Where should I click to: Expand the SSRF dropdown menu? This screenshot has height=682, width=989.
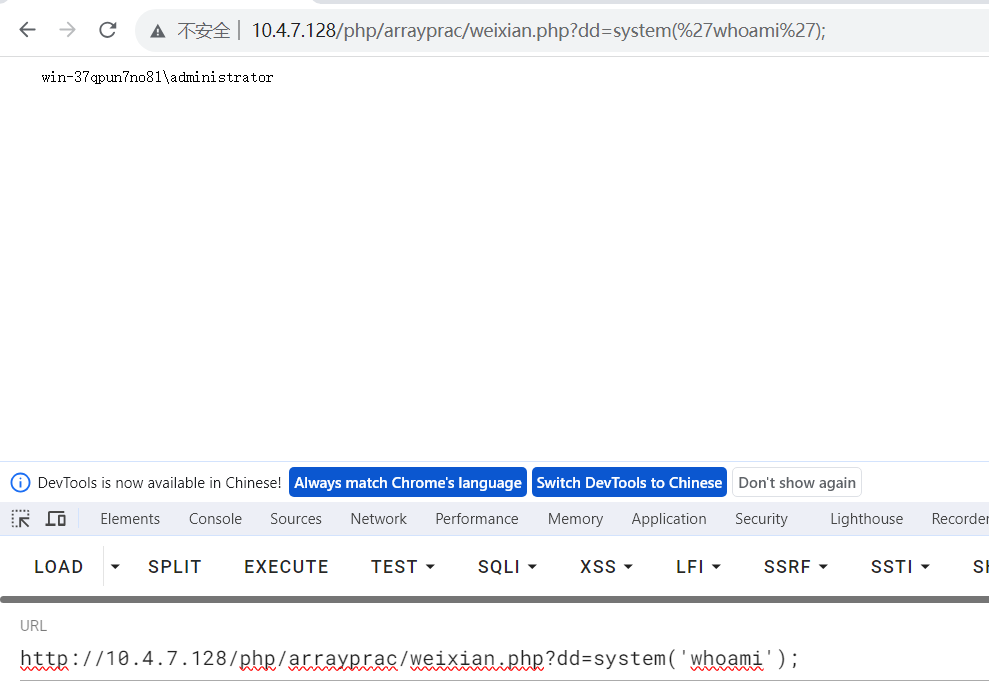click(x=795, y=567)
